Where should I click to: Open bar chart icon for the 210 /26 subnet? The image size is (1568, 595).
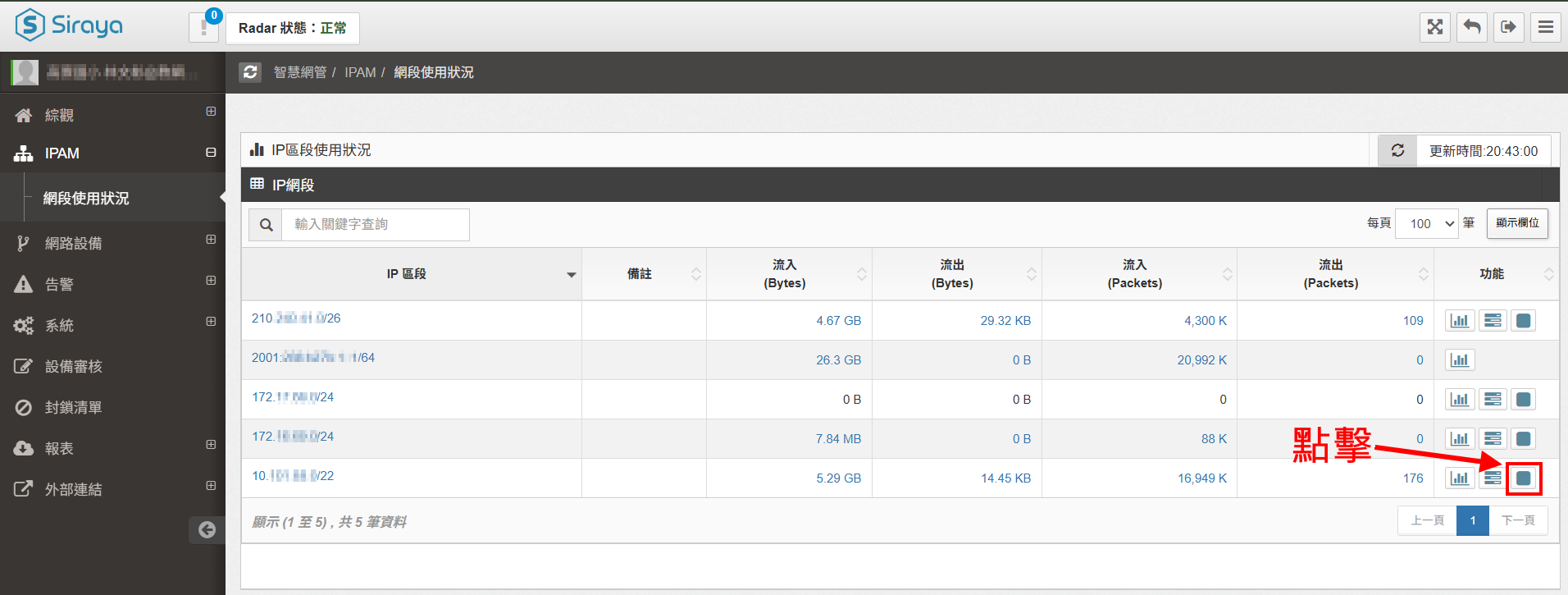1459,321
